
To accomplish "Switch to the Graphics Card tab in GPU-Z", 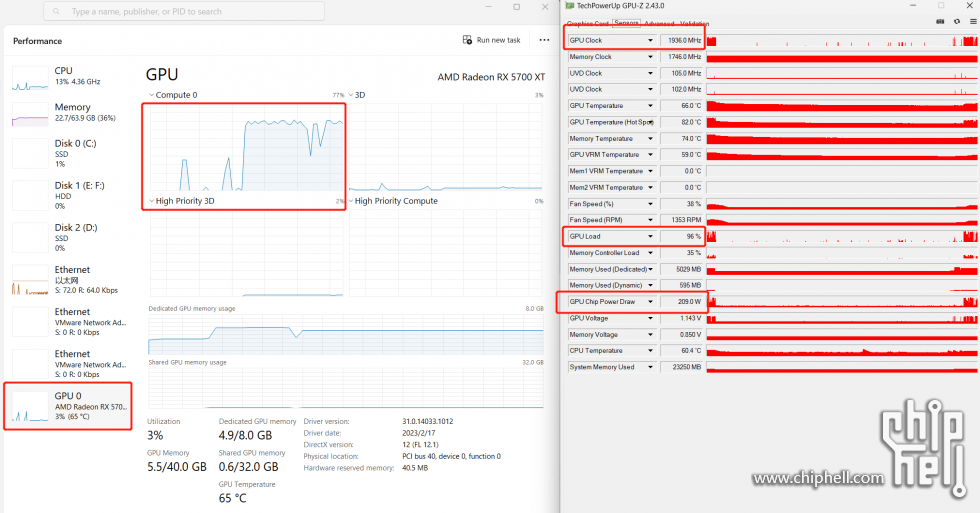I will tap(588, 24).
